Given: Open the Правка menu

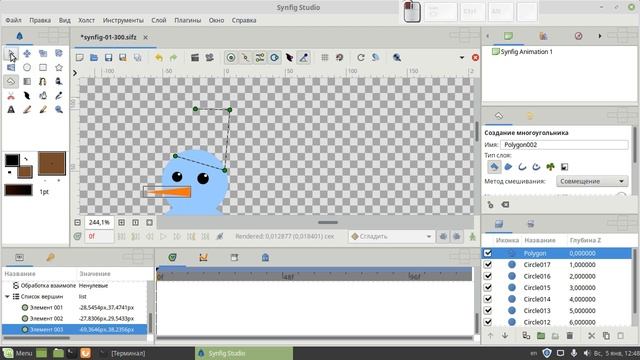Looking at the screenshot, I should pyautogui.click(x=40, y=20).
